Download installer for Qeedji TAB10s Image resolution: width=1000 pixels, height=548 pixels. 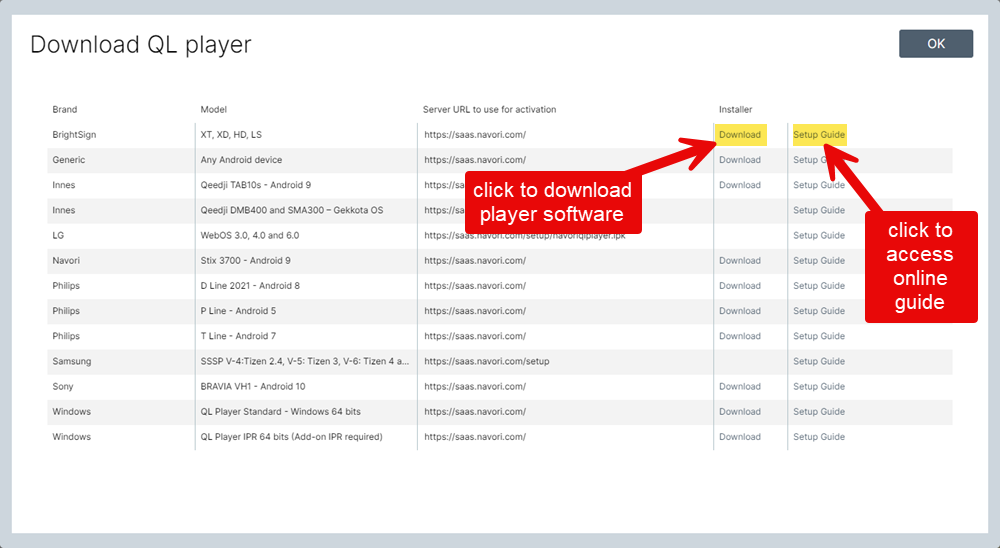[740, 185]
